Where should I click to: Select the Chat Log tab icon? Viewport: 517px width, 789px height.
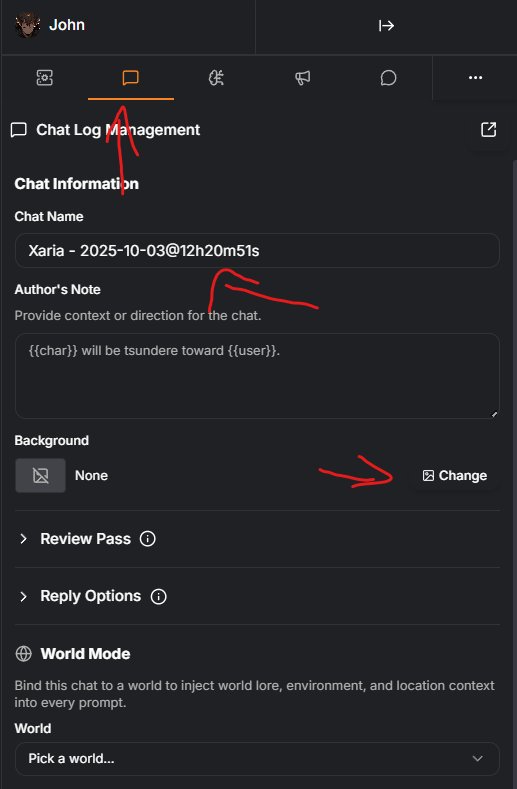(130, 77)
